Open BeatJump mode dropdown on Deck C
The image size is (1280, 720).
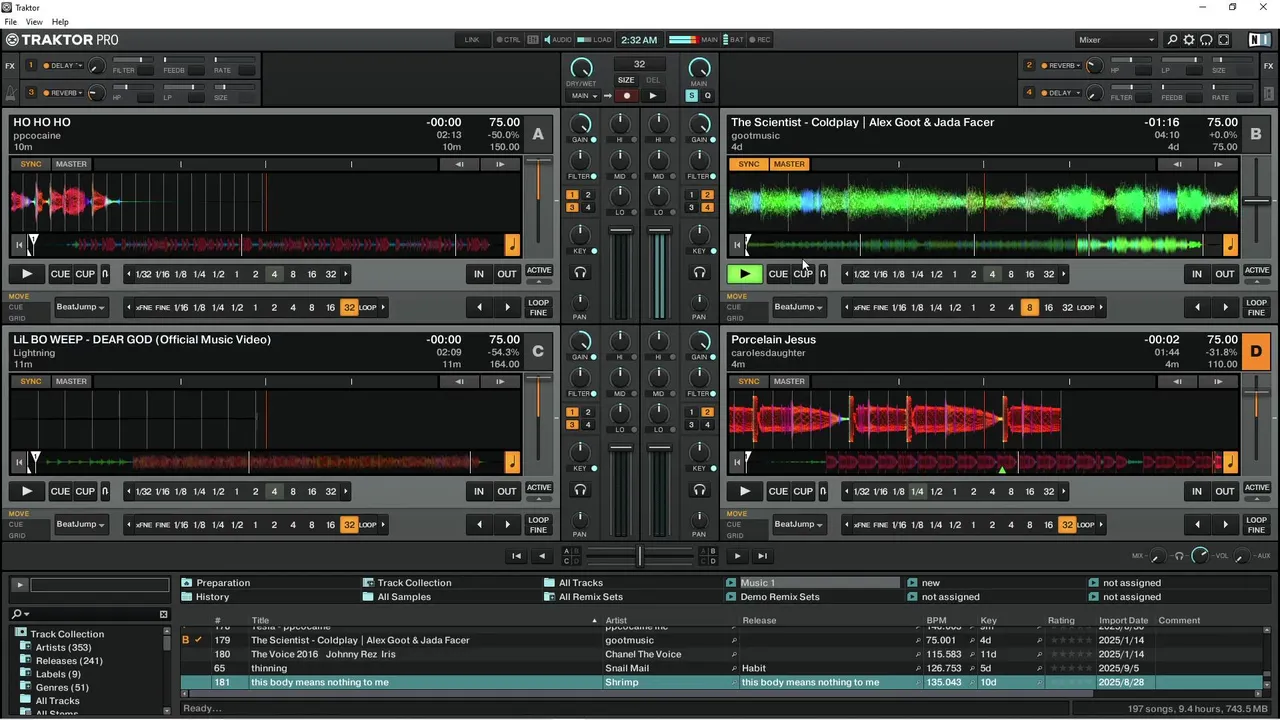click(81, 524)
